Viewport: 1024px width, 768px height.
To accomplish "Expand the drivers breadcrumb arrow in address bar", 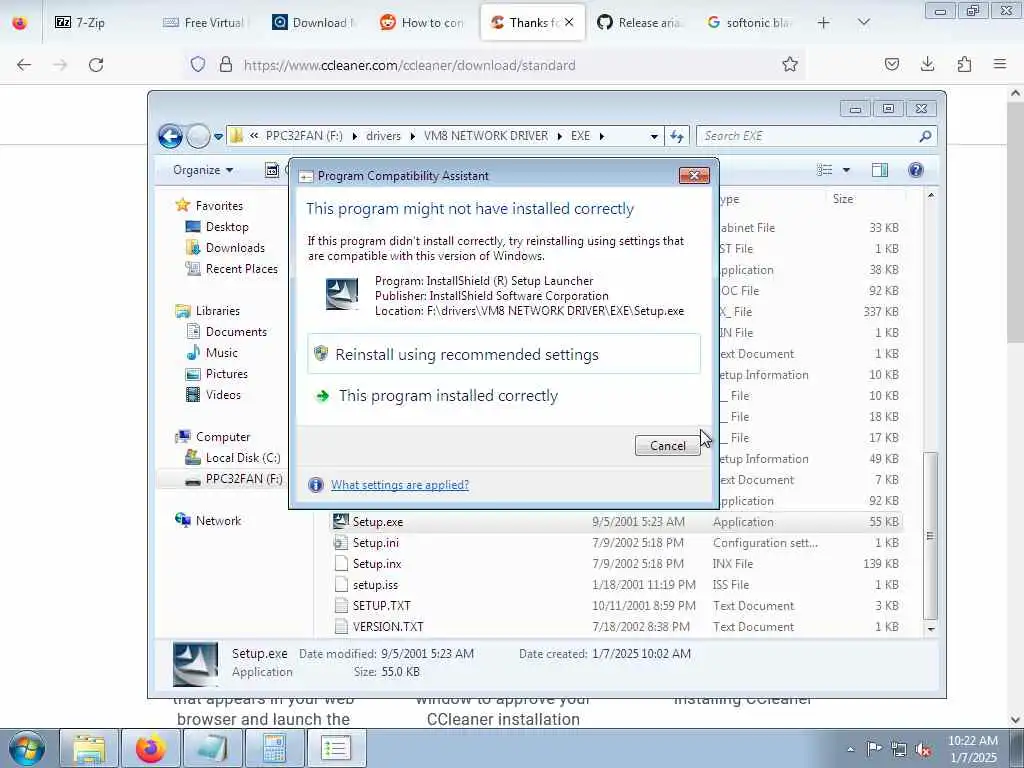I will [x=413, y=136].
